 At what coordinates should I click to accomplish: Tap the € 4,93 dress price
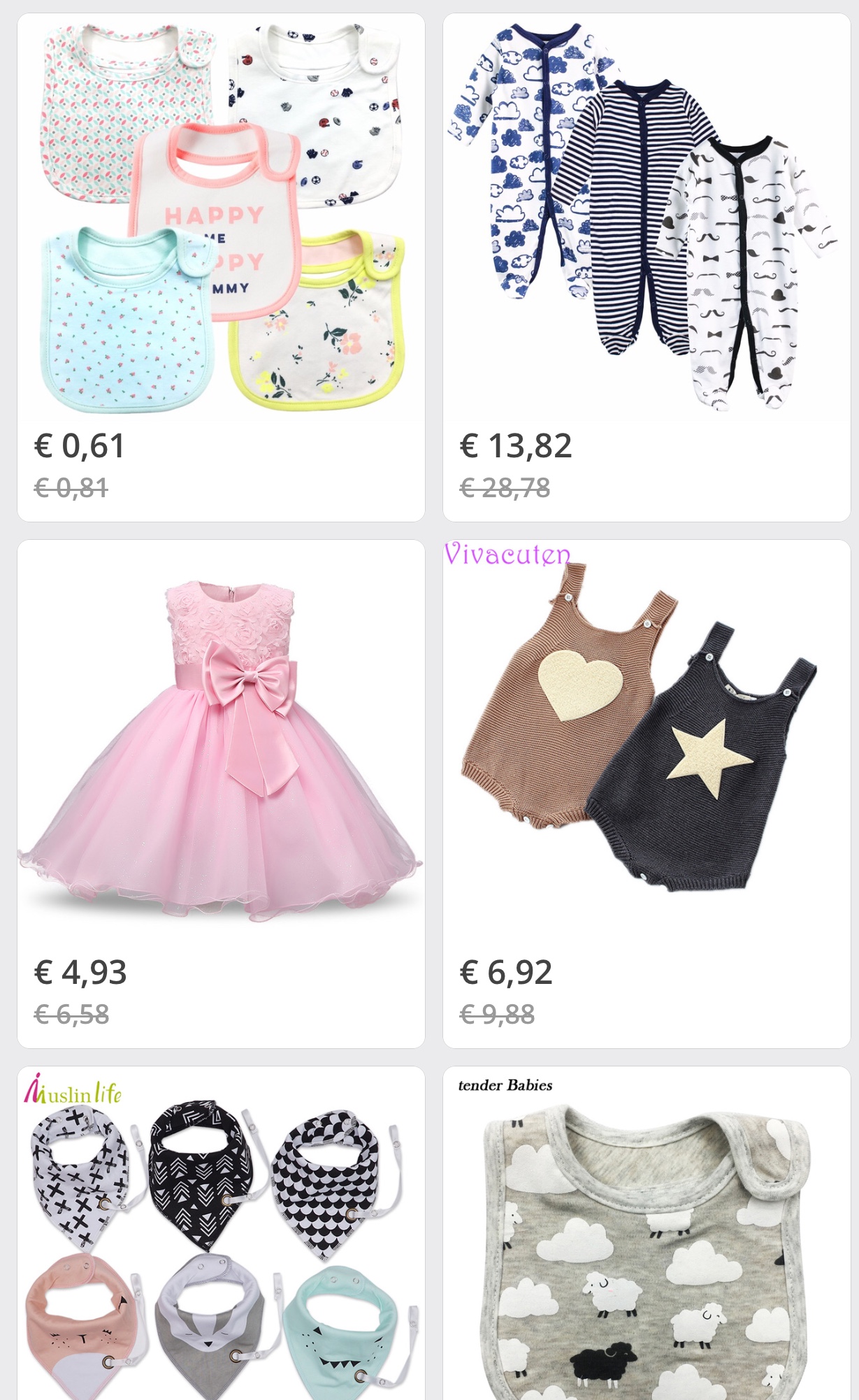(80, 973)
